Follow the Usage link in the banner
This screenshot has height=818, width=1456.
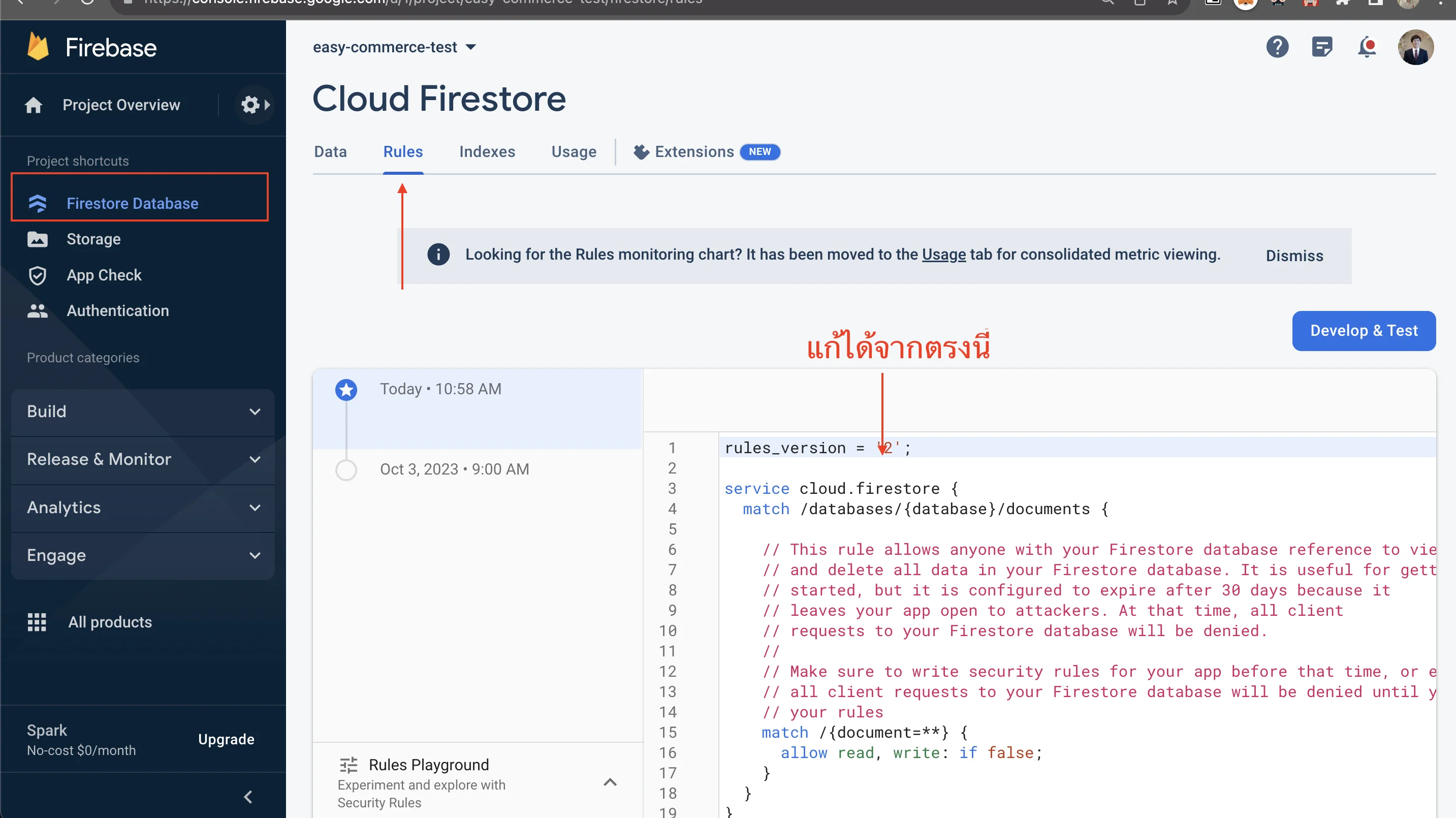pyautogui.click(x=944, y=255)
